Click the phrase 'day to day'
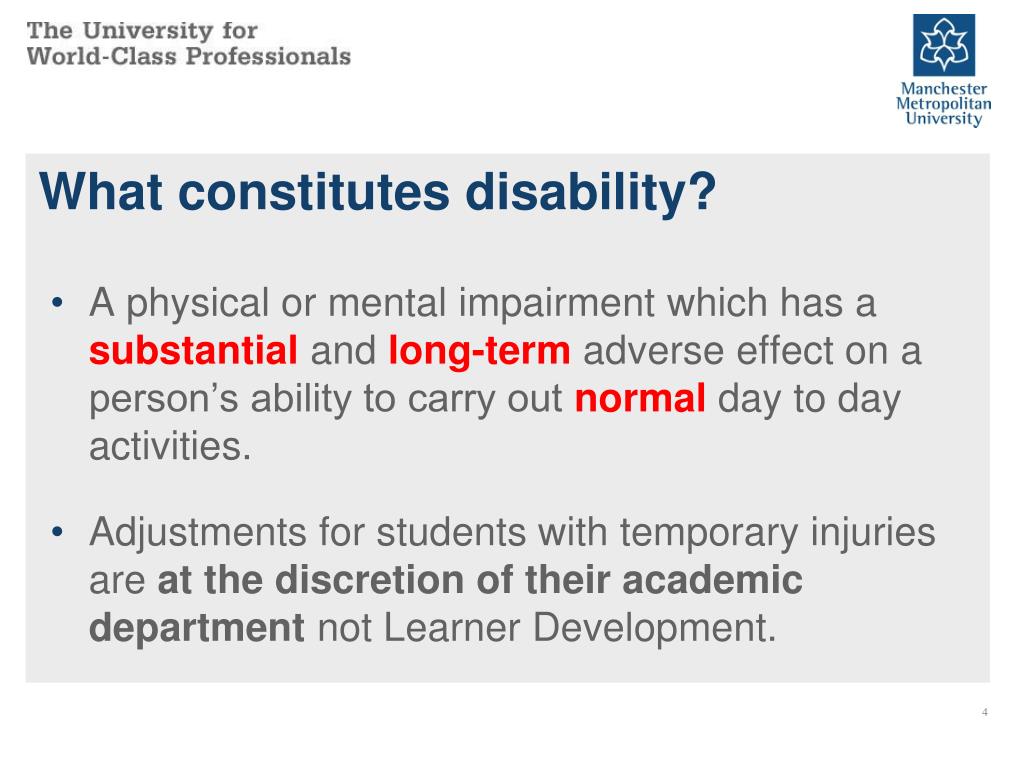1024x768 pixels. 809,400
